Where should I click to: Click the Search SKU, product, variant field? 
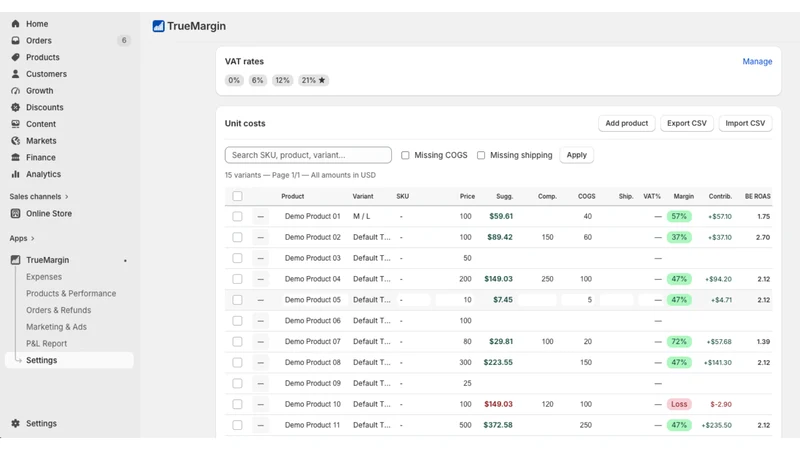tap(308, 155)
